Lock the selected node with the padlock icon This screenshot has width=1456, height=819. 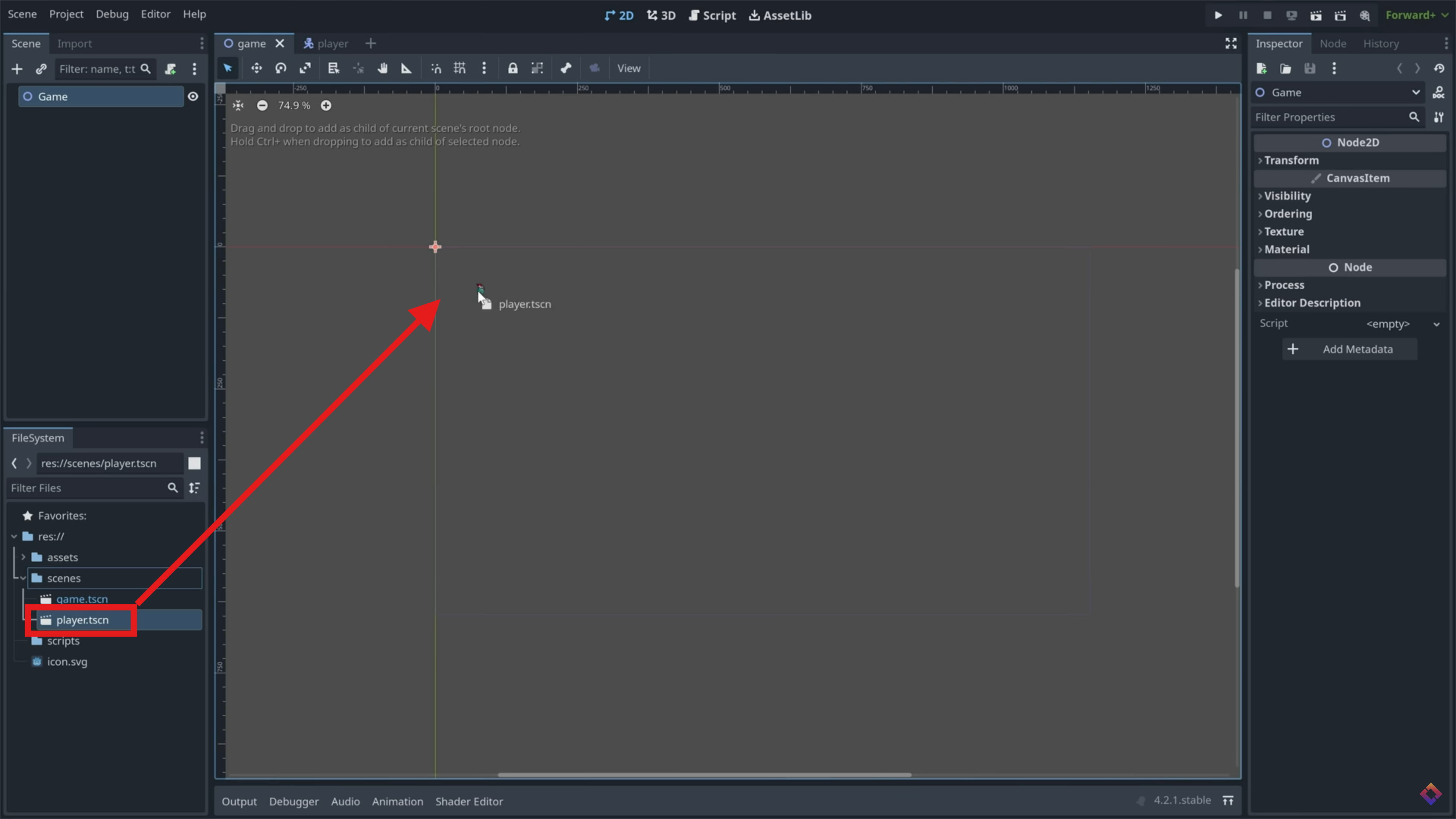pyautogui.click(x=512, y=68)
